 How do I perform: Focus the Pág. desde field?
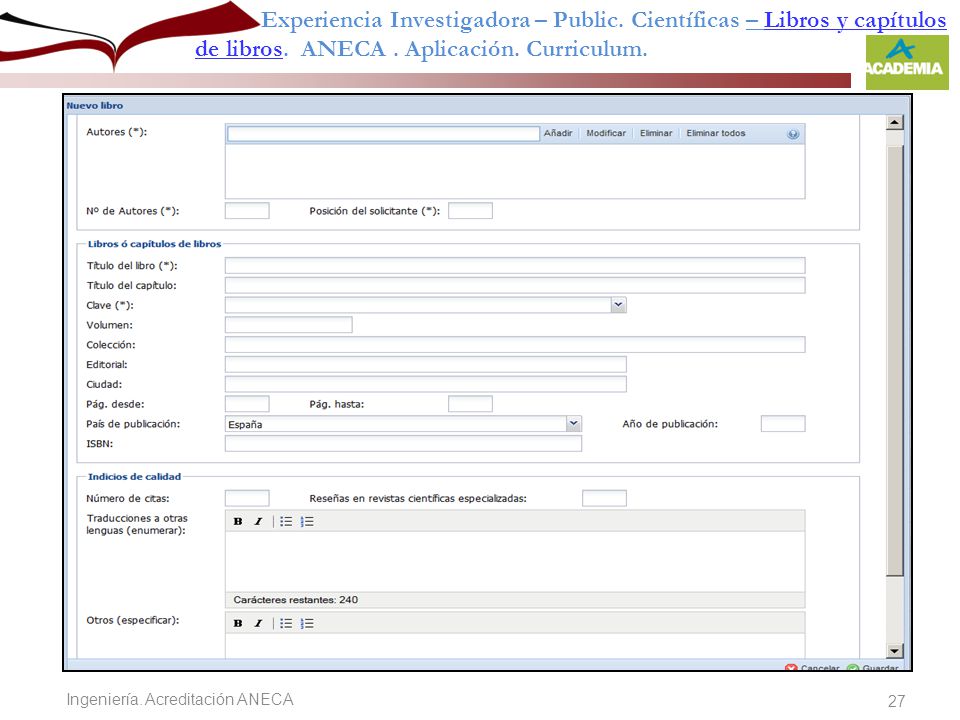click(247, 404)
